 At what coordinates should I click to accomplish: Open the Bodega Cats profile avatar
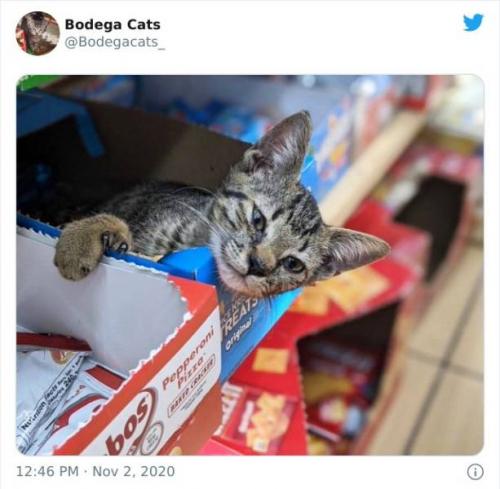[x=37, y=33]
